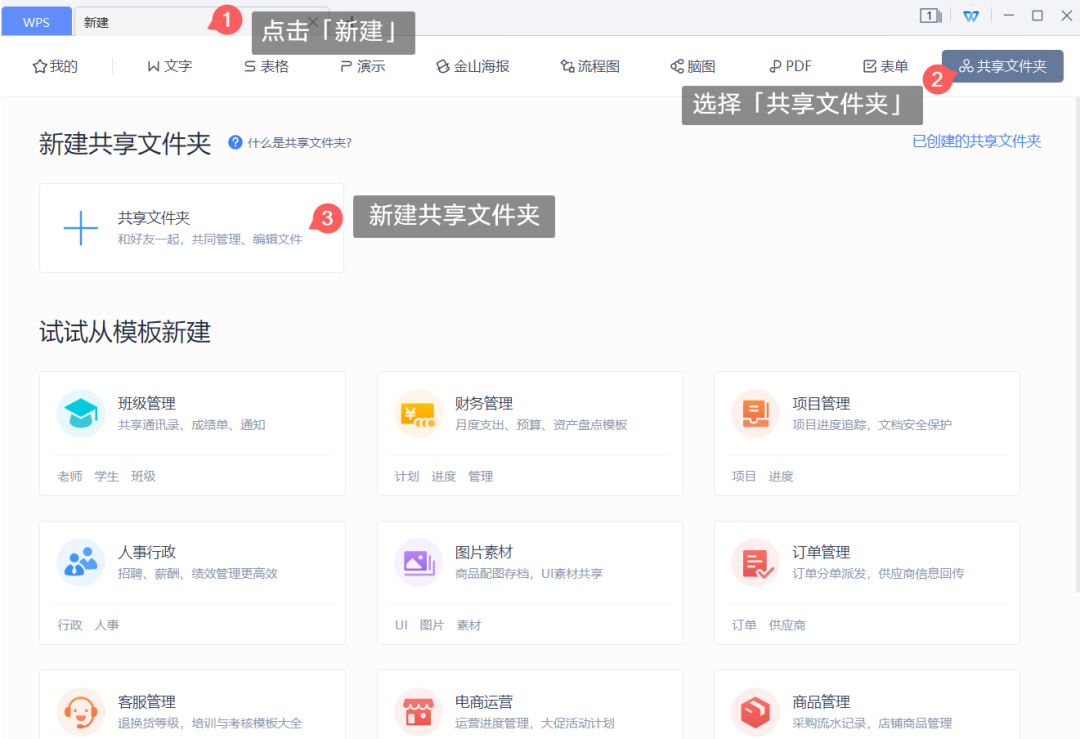Click the window count icon in title bar
1080x739 pixels.
931,15
